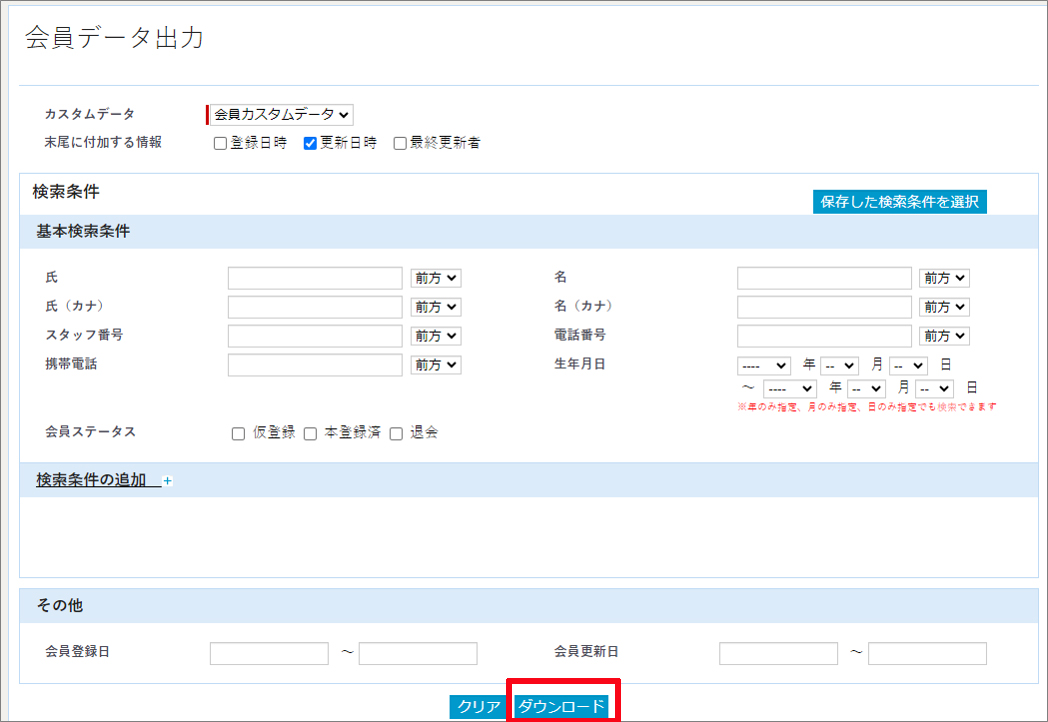Screen dimensions: 1048x722
Task: Focus the 氏（カナ） input field
Action: click(315, 307)
